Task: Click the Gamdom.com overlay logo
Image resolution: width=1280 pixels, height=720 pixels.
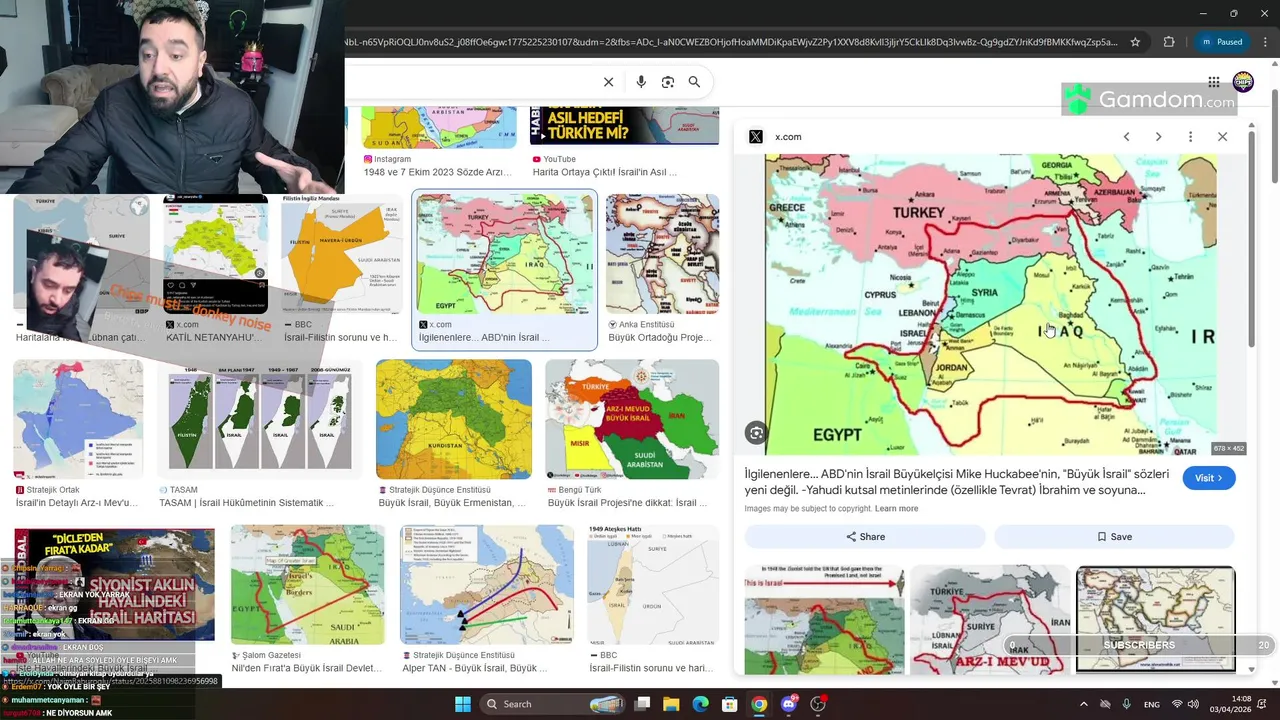Action: click(x=1150, y=99)
